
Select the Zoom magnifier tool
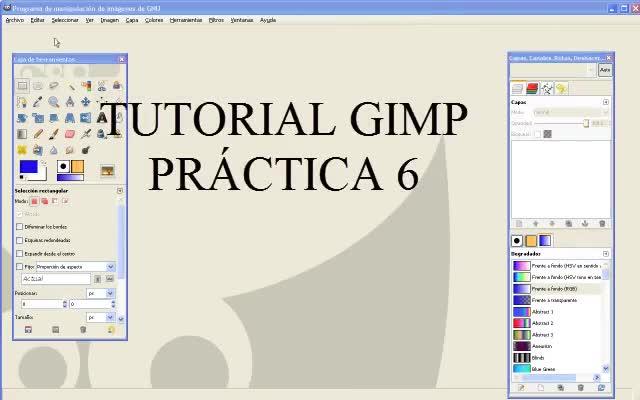click(x=53, y=102)
